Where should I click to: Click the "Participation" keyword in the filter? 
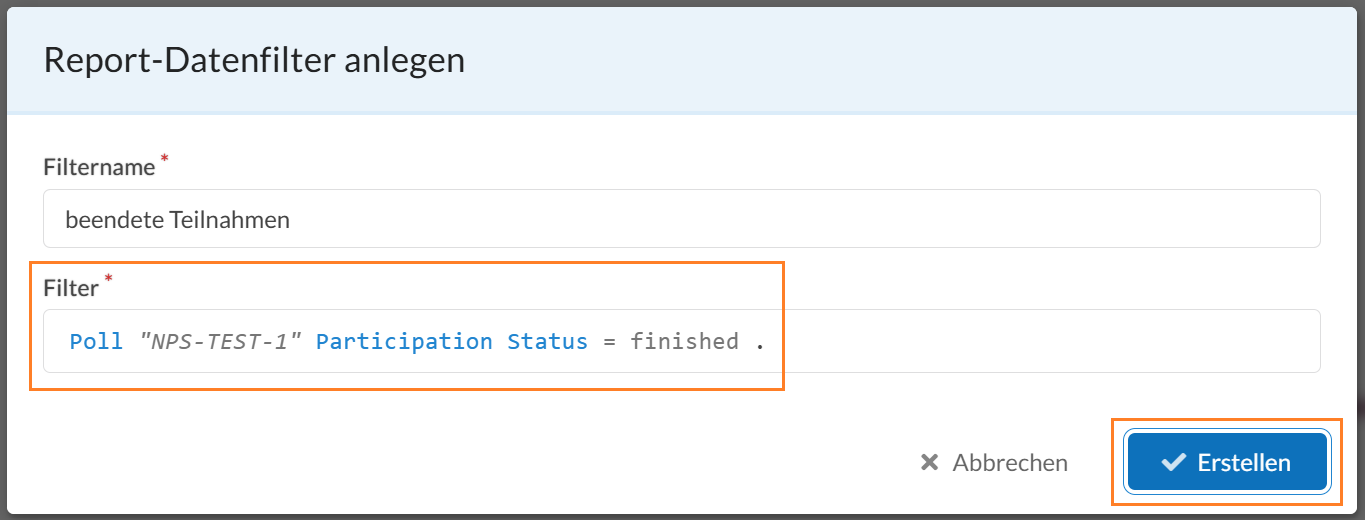point(404,341)
